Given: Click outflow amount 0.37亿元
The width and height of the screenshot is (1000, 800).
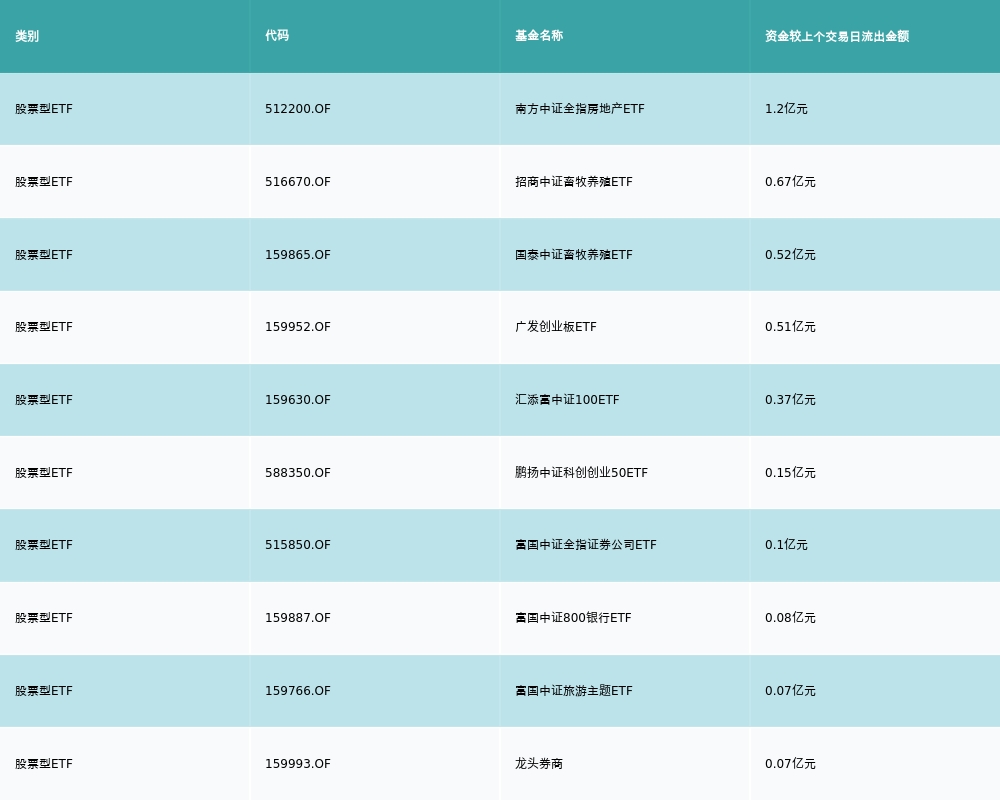Looking at the screenshot, I should [x=790, y=400].
